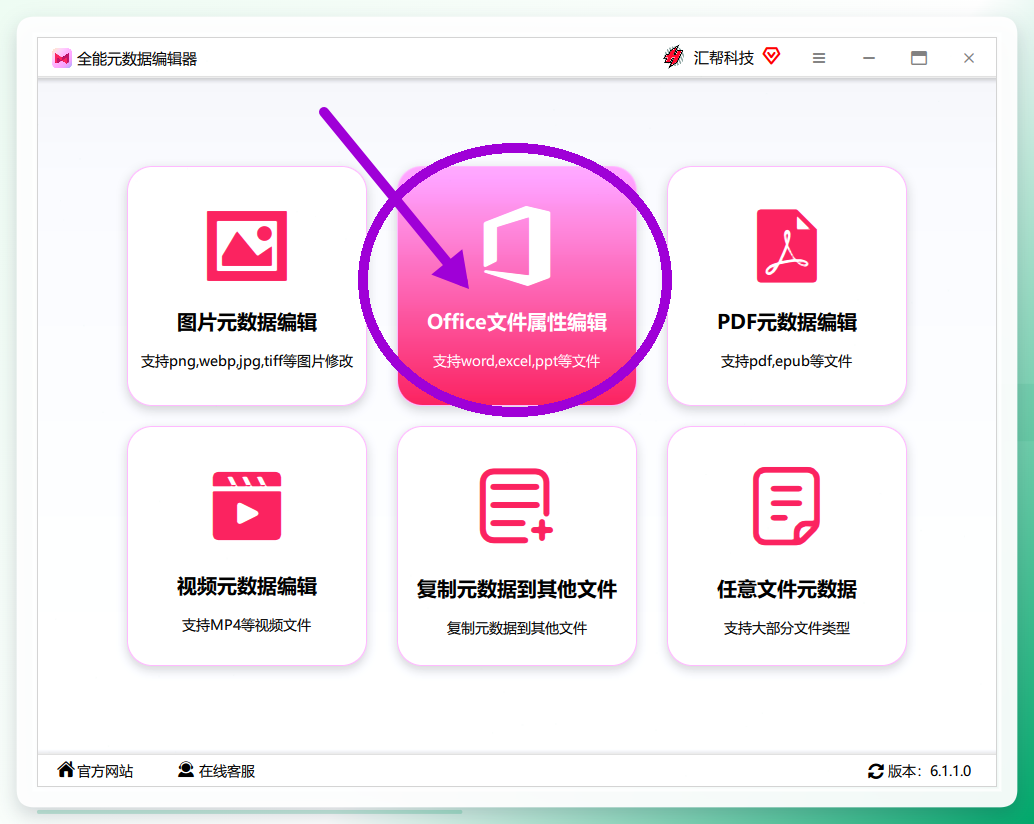Click the red heart VIP badge icon
This screenshot has height=824, width=1034.
(x=772, y=56)
